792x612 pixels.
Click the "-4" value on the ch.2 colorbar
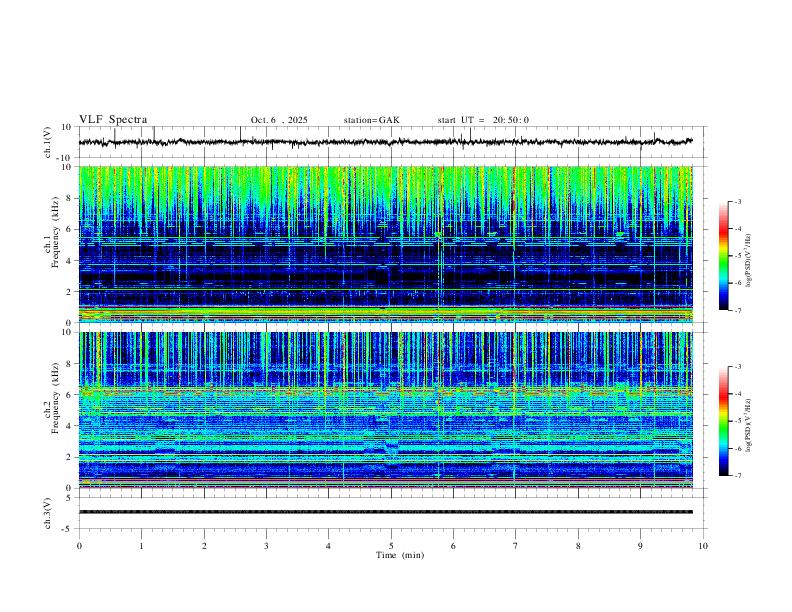(x=738, y=394)
